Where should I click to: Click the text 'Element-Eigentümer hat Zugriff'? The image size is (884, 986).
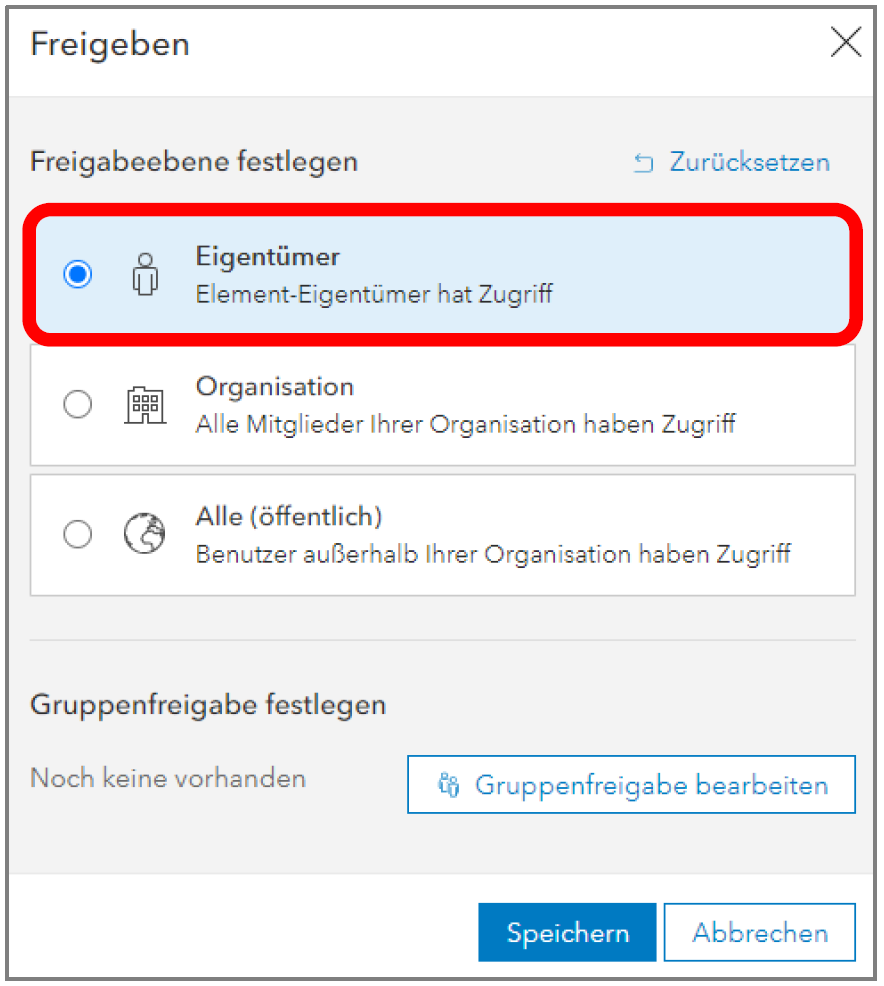coord(374,294)
